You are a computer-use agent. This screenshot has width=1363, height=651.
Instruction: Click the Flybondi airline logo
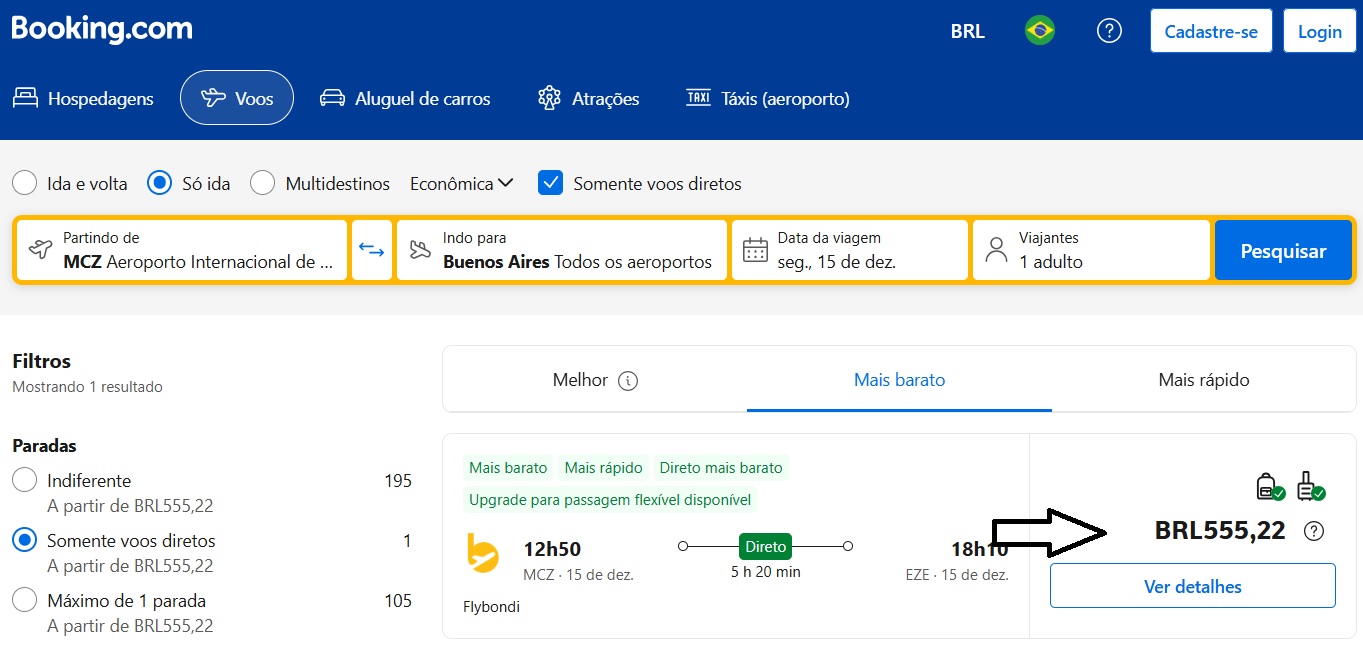point(483,553)
